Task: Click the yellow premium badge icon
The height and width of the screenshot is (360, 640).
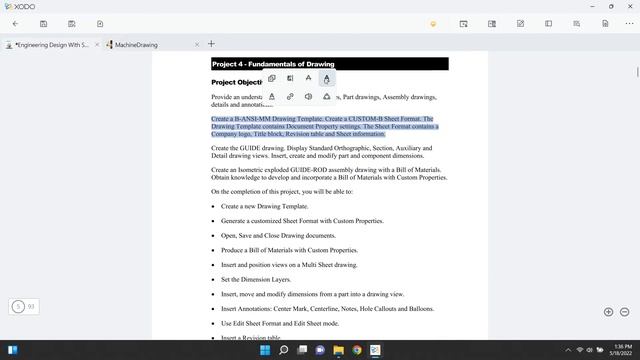Action: (x=433, y=24)
